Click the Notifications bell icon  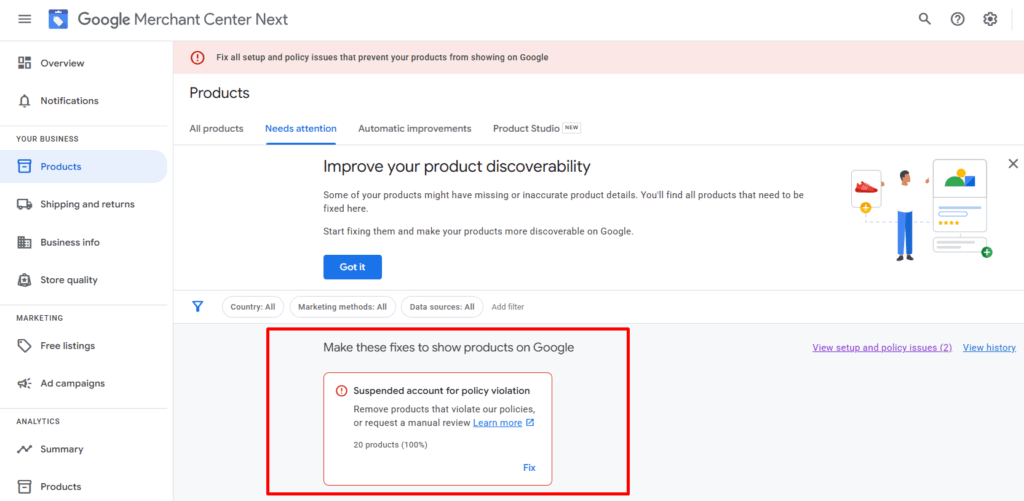(25, 101)
